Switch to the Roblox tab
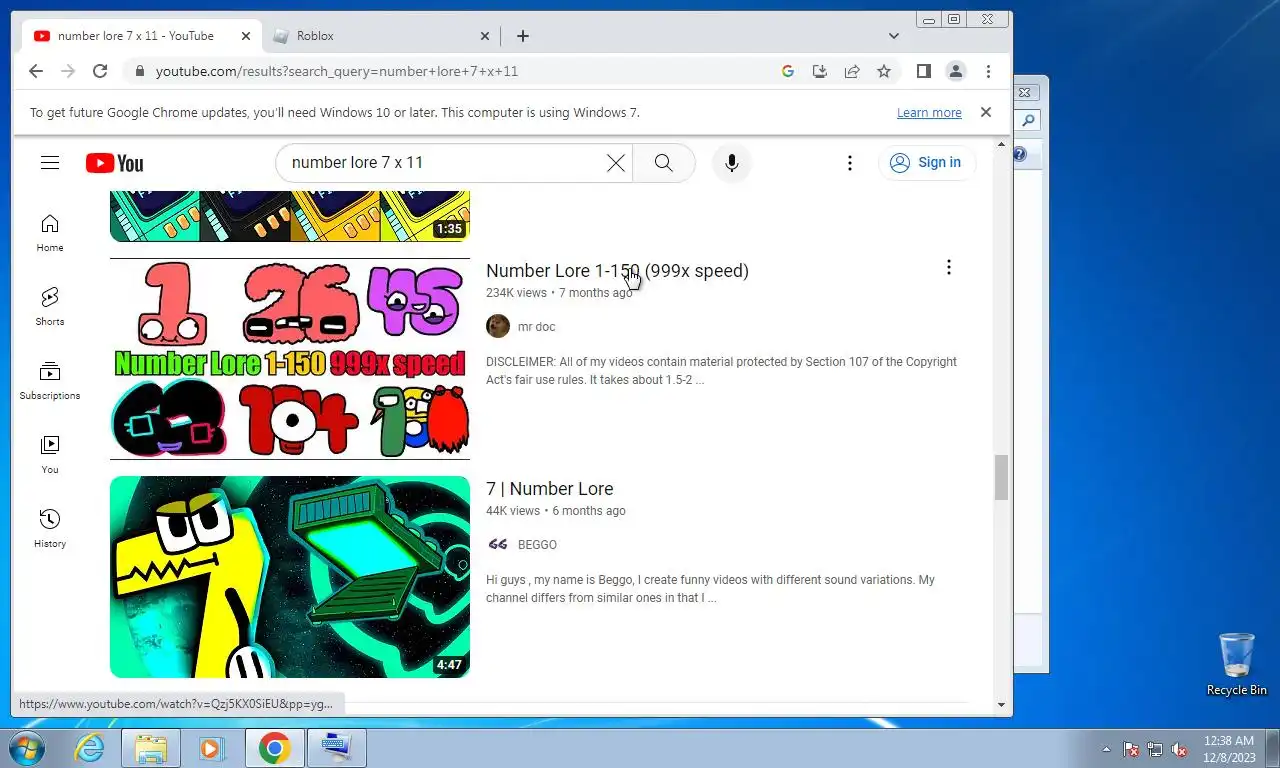Screen dimensions: 1280x768 click(x=381, y=36)
